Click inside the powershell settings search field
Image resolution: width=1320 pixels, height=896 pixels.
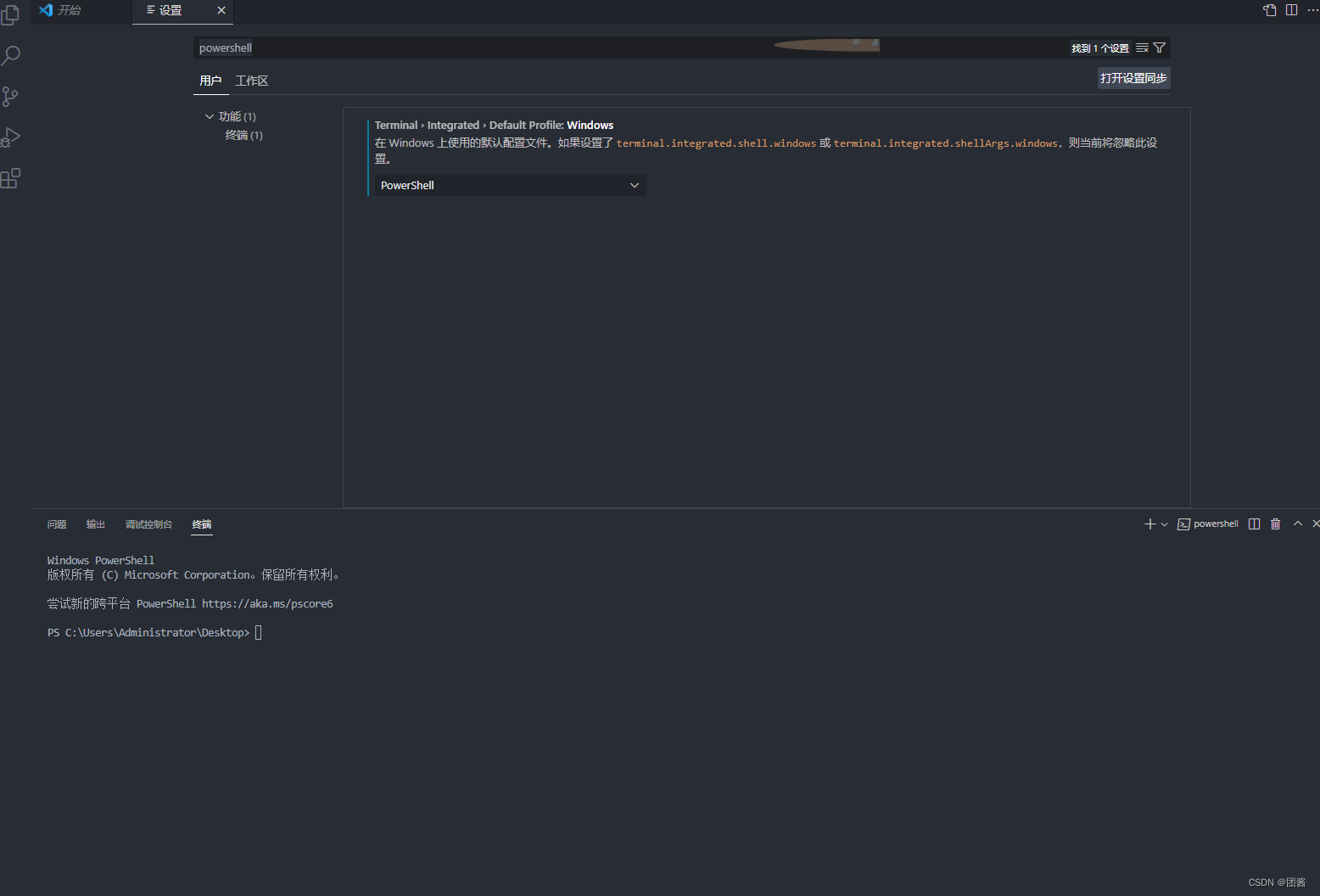click(509, 48)
